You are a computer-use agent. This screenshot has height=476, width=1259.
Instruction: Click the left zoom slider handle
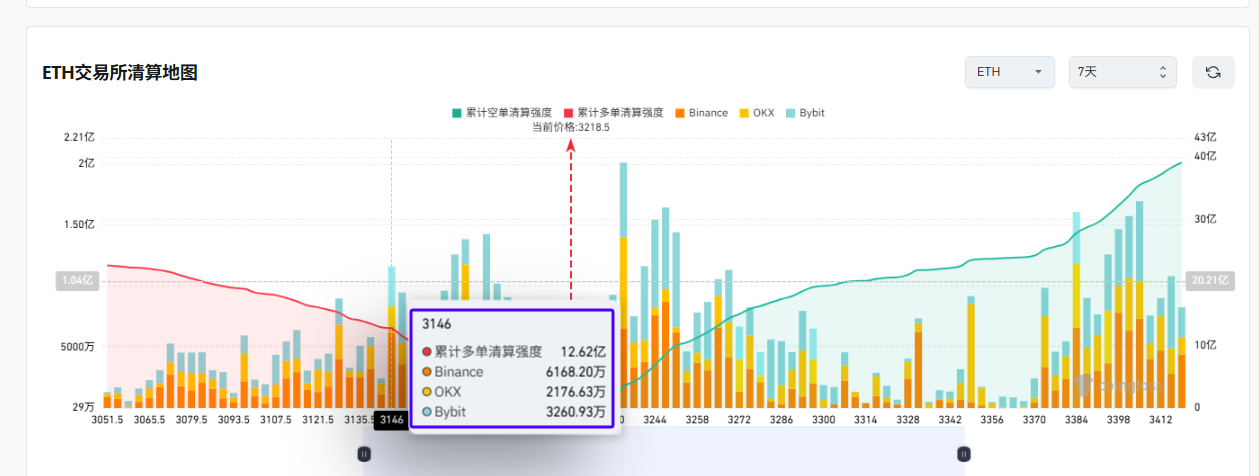(364, 454)
